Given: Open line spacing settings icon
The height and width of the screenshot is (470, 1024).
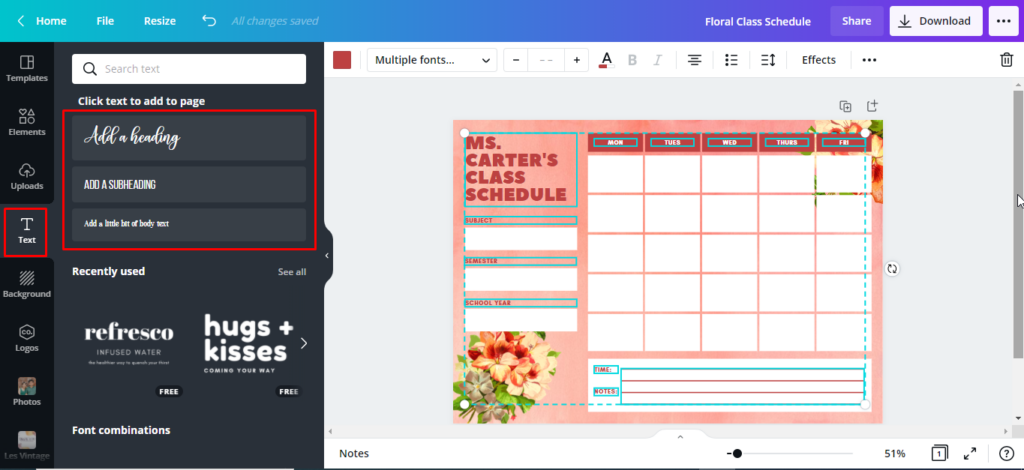Looking at the screenshot, I should point(768,60).
